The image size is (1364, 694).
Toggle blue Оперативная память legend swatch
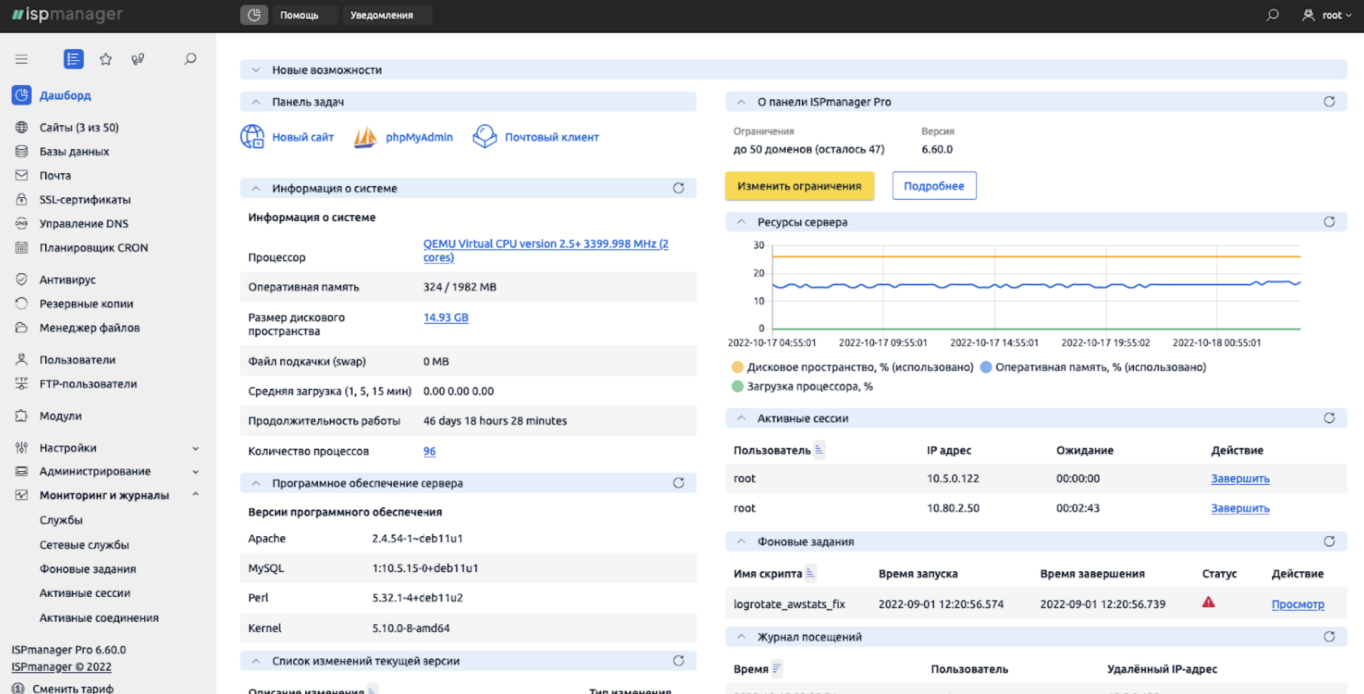coord(986,367)
